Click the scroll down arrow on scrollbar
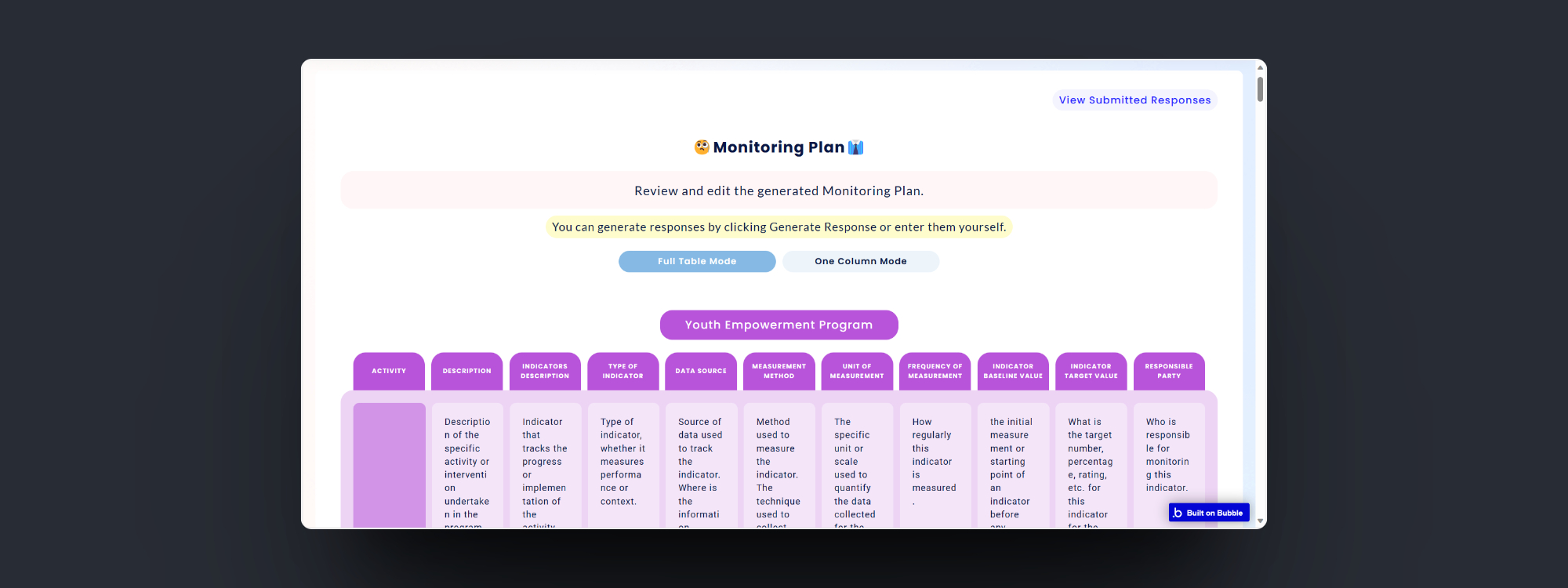1568x588 pixels. [1260, 521]
